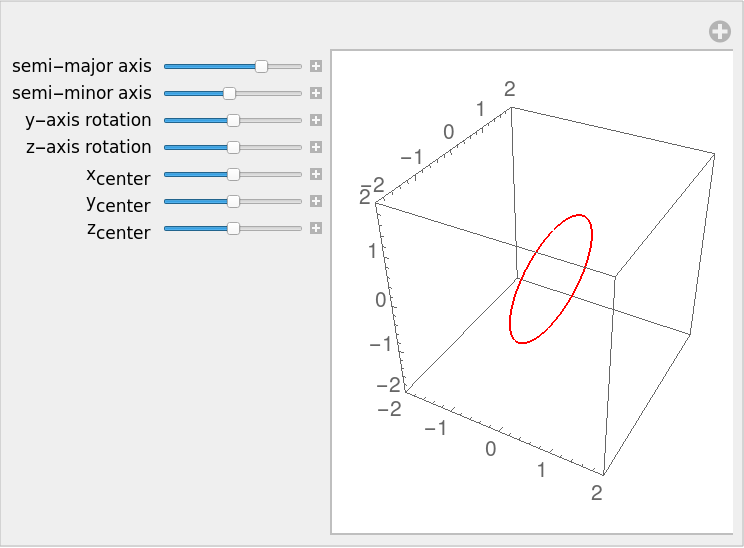
Task: Expand the z-axis rotation plus control
Action: (315, 147)
